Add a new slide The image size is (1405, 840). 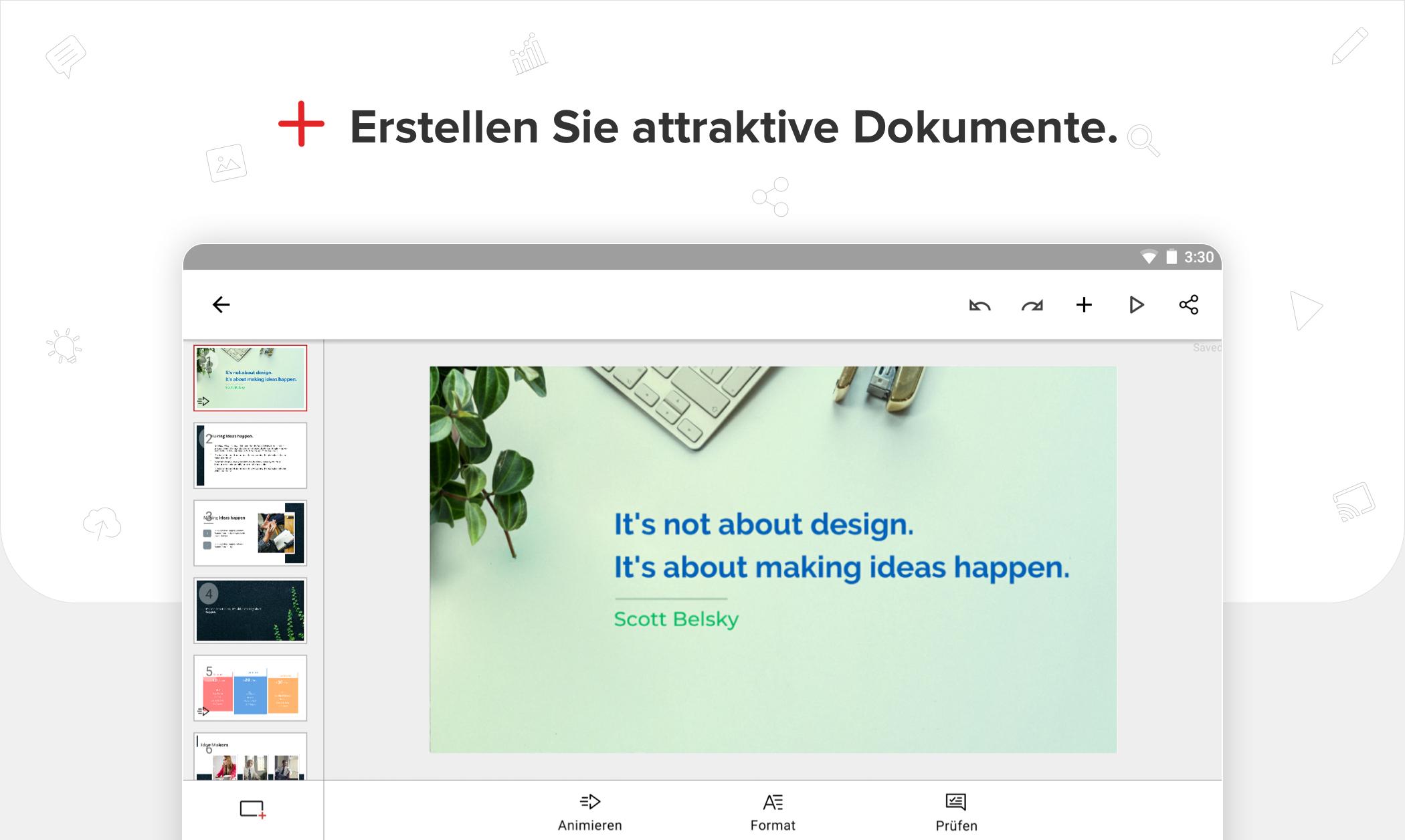(x=253, y=809)
